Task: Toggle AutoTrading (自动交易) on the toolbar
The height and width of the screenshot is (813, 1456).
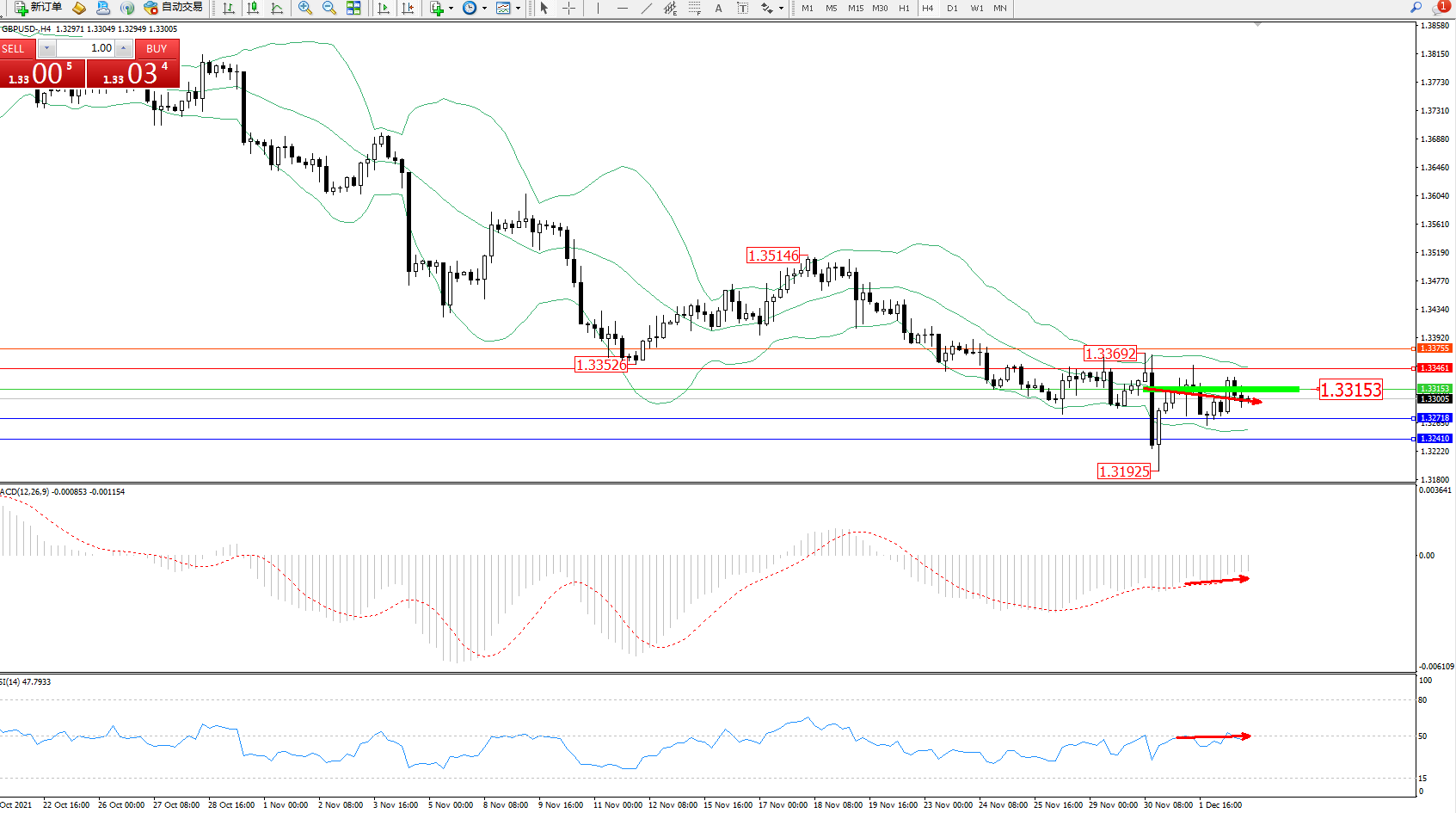Action: (174, 8)
